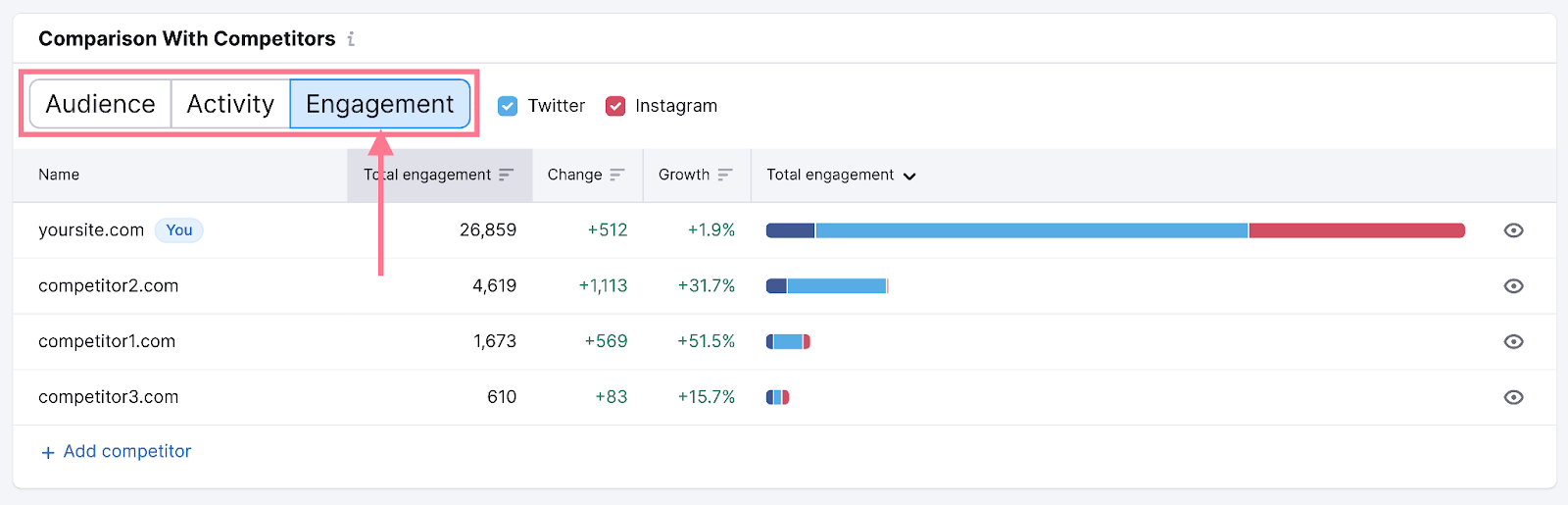Click the light blue Twitter bar for competitor2.com
The width and height of the screenshot is (1568, 505).
tap(837, 286)
